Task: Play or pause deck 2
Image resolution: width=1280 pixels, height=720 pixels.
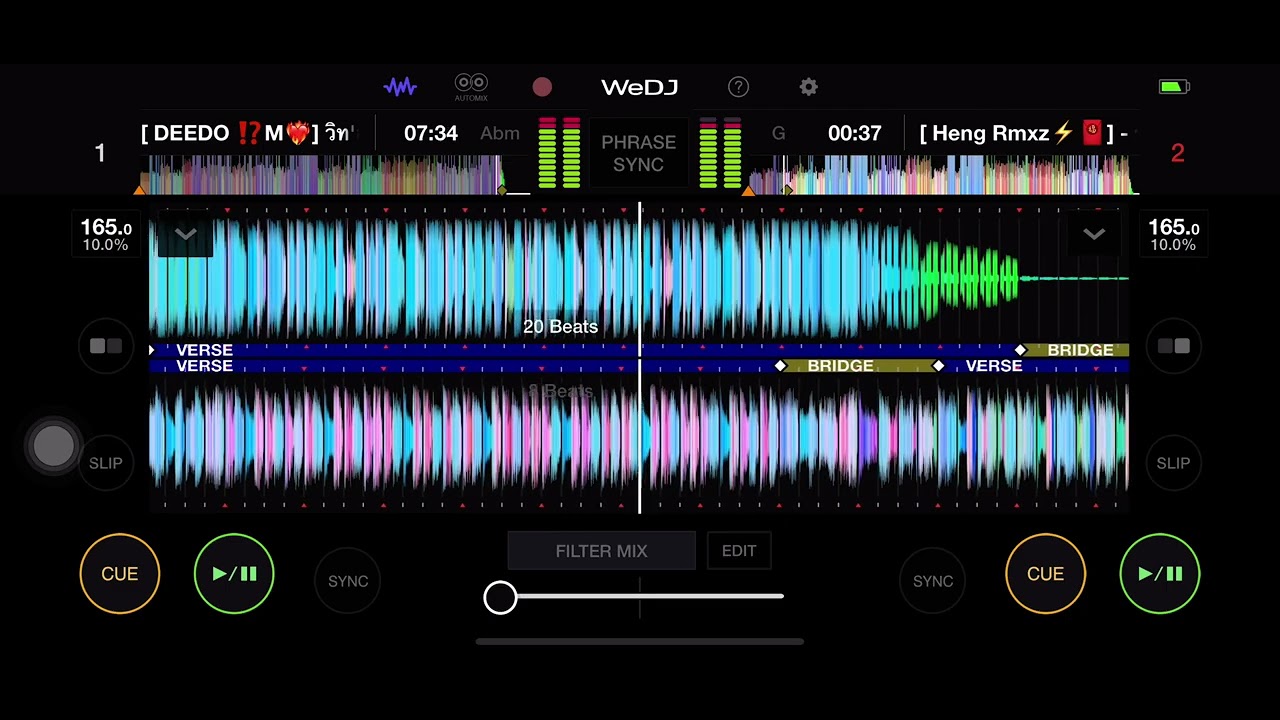Action: [x=1160, y=574]
